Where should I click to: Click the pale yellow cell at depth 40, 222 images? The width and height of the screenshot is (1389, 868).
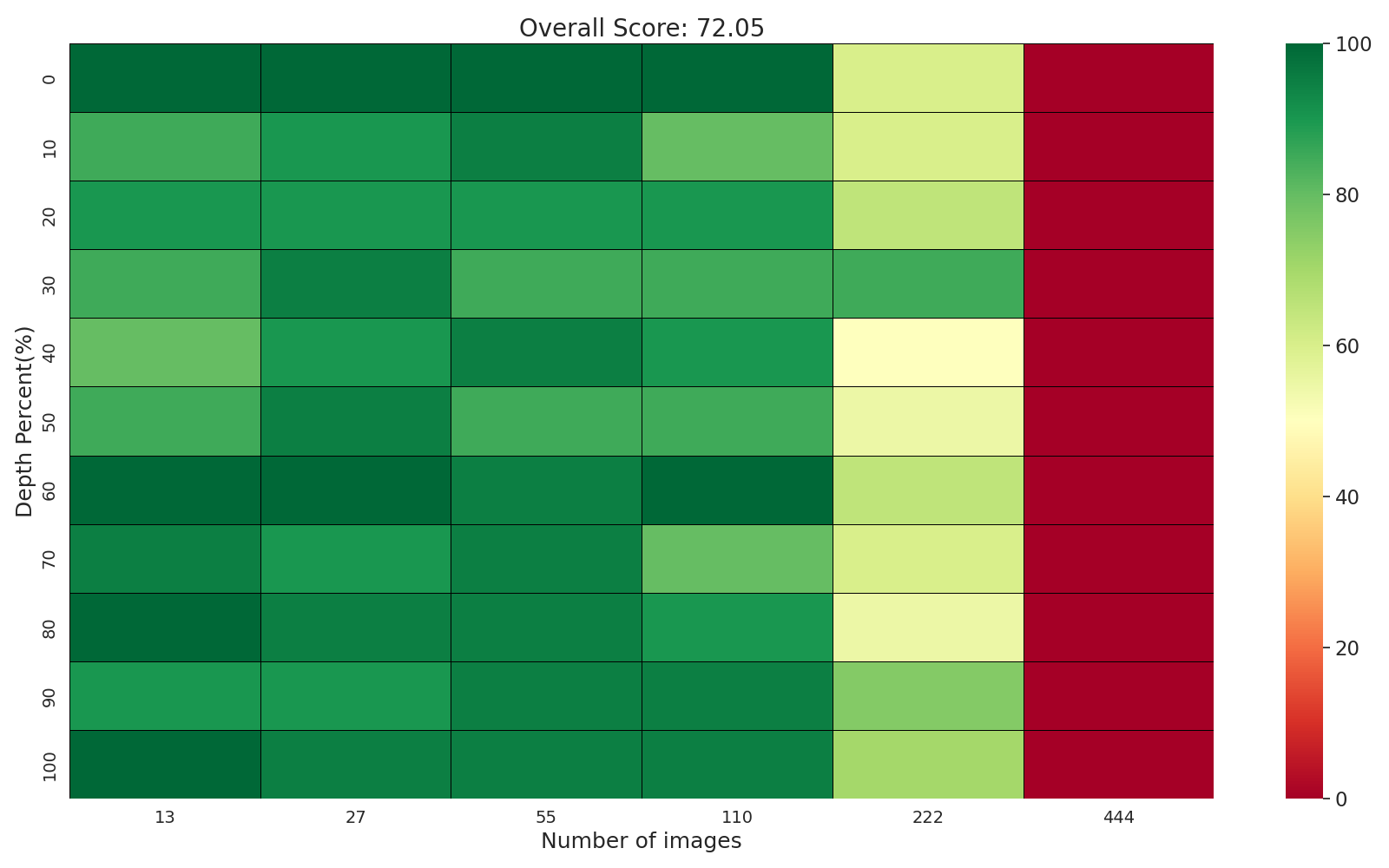tap(928, 352)
